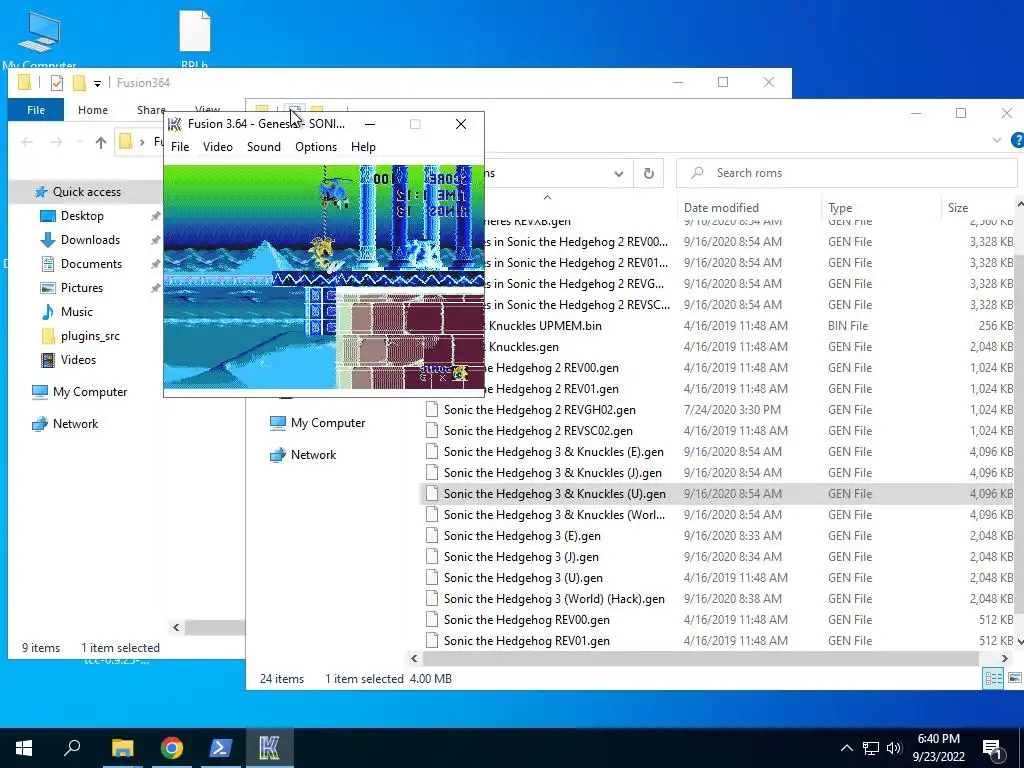Open Desktop in the Fusion364 sidebar
Screen dimensions: 1024x768
82,216
